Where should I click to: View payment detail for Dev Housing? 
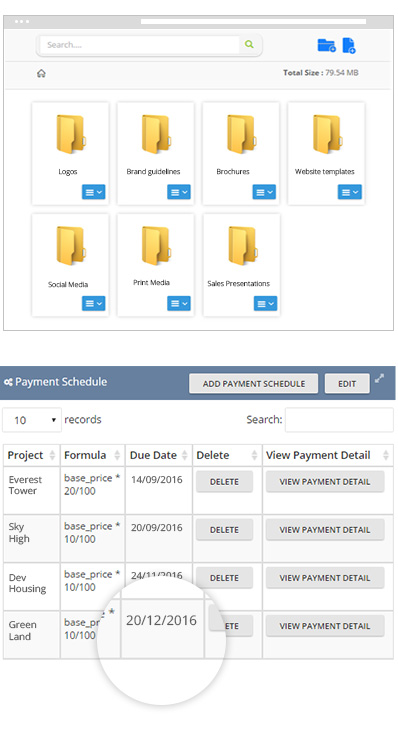[x=325, y=578]
